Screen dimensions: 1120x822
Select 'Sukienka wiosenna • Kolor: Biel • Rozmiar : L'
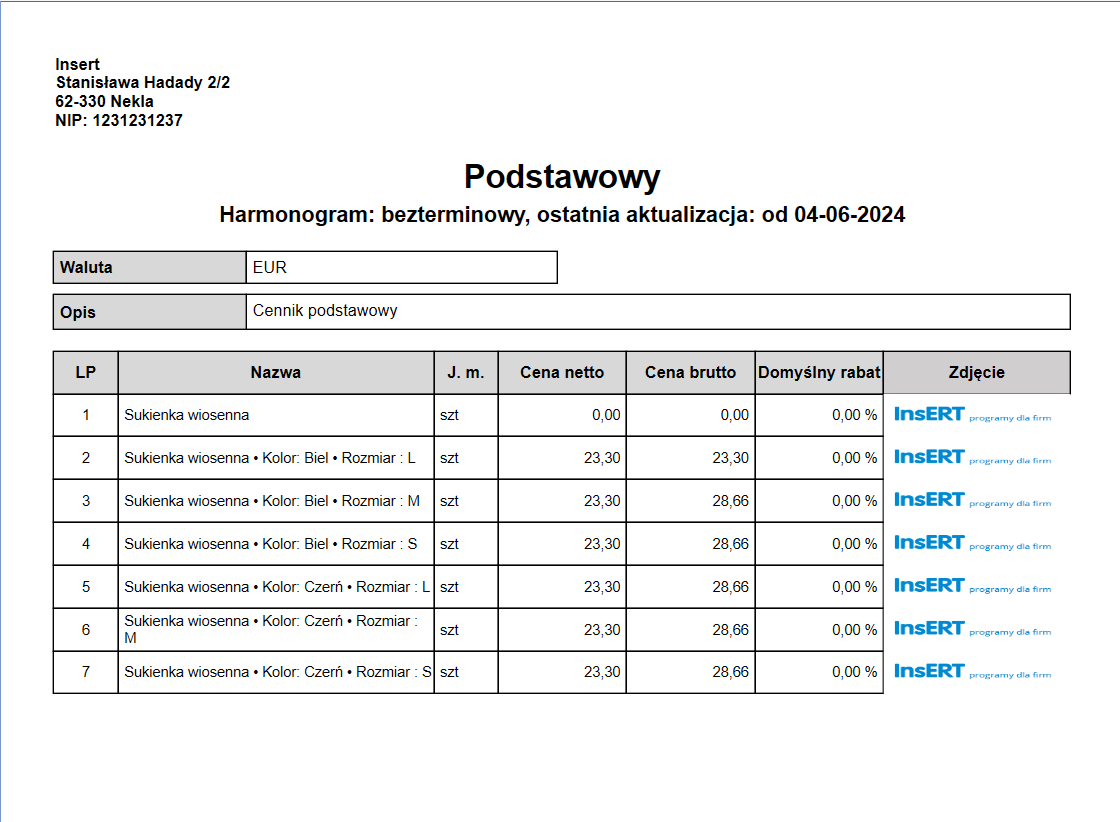click(270, 458)
